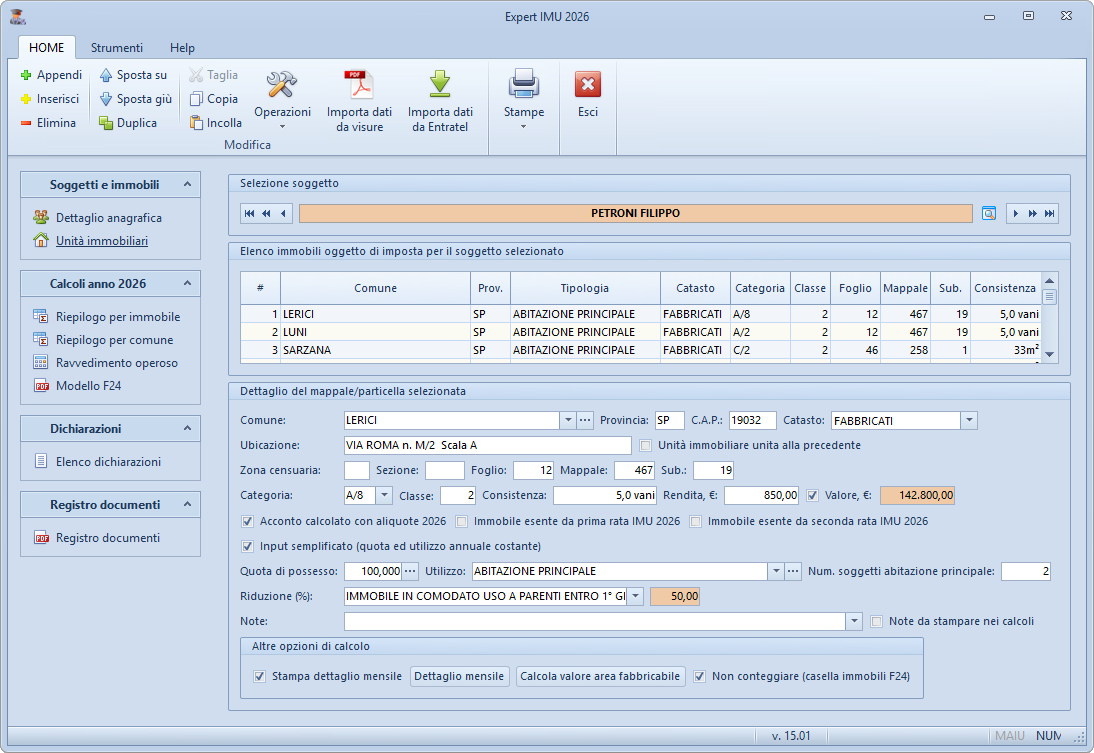Go to the last subject record arrow
The width and height of the screenshot is (1094, 753).
pyautogui.click(x=1049, y=213)
